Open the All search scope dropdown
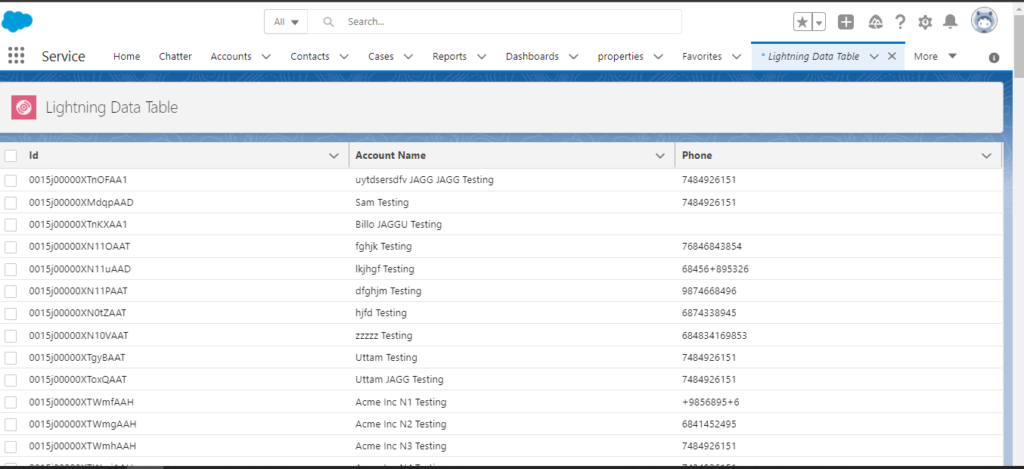Image resolution: width=1024 pixels, height=469 pixels. click(x=286, y=22)
